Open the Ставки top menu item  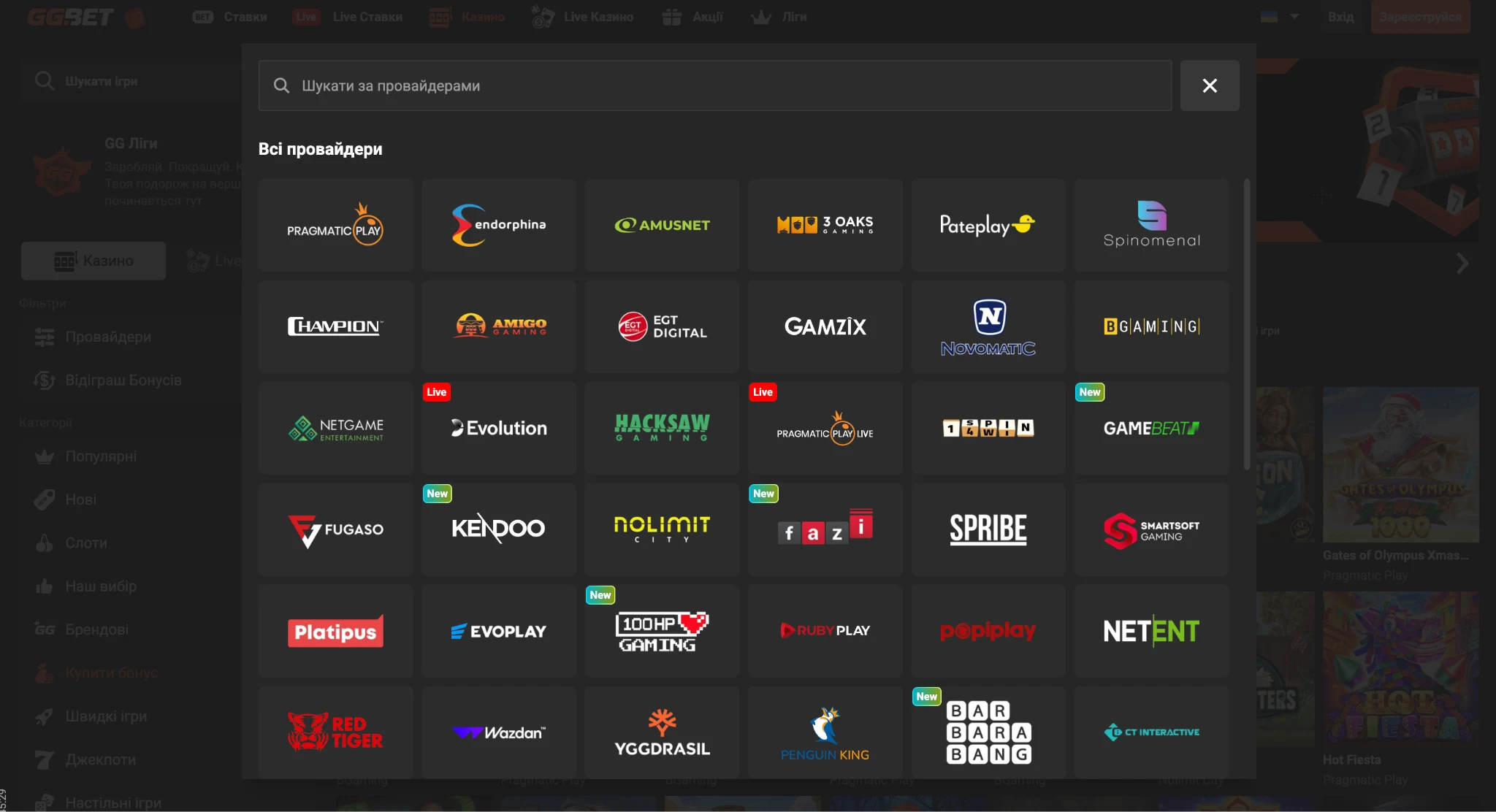pyautogui.click(x=230, y=17)
